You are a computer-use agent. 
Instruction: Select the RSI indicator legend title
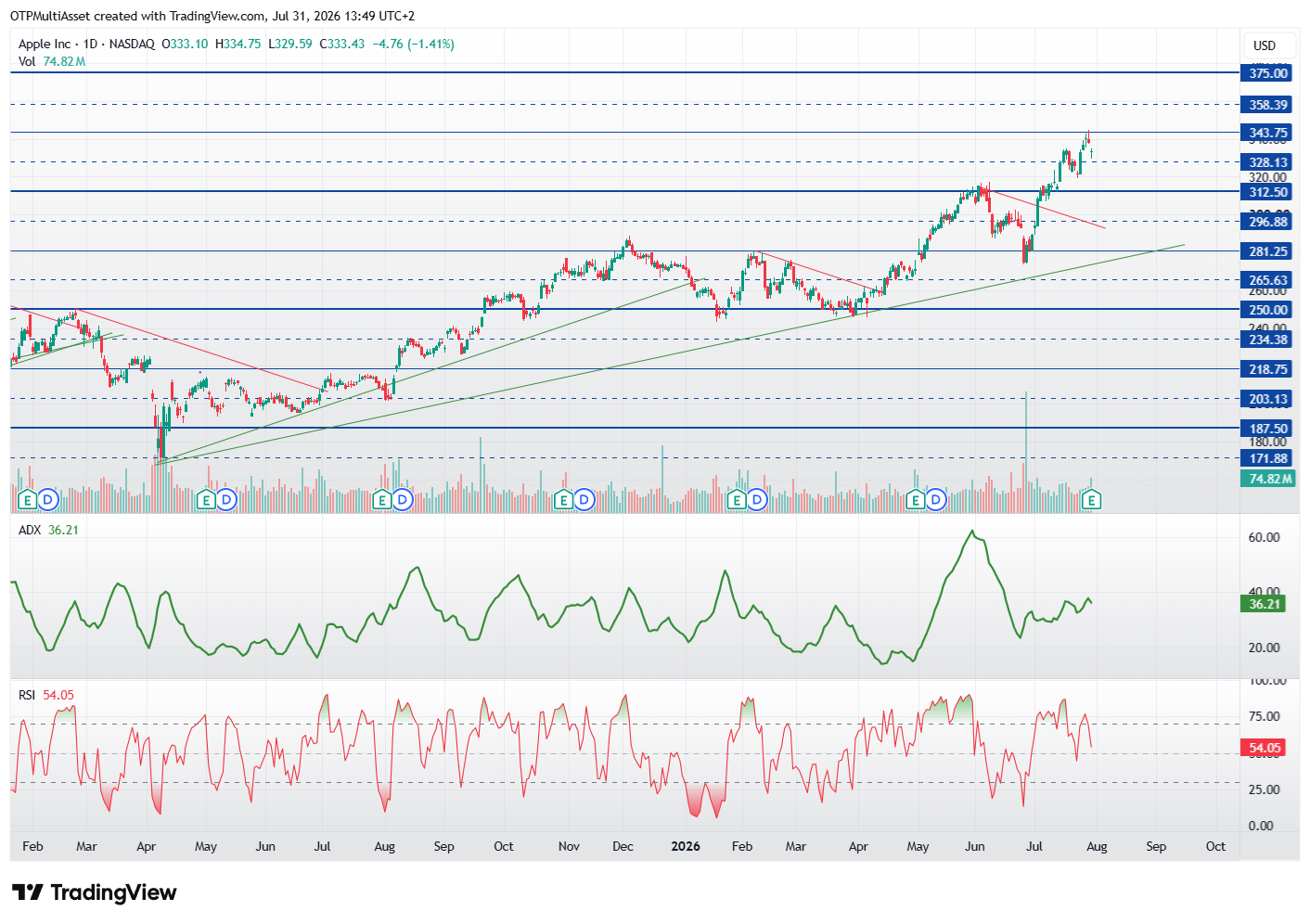click(x=27, y=695)
